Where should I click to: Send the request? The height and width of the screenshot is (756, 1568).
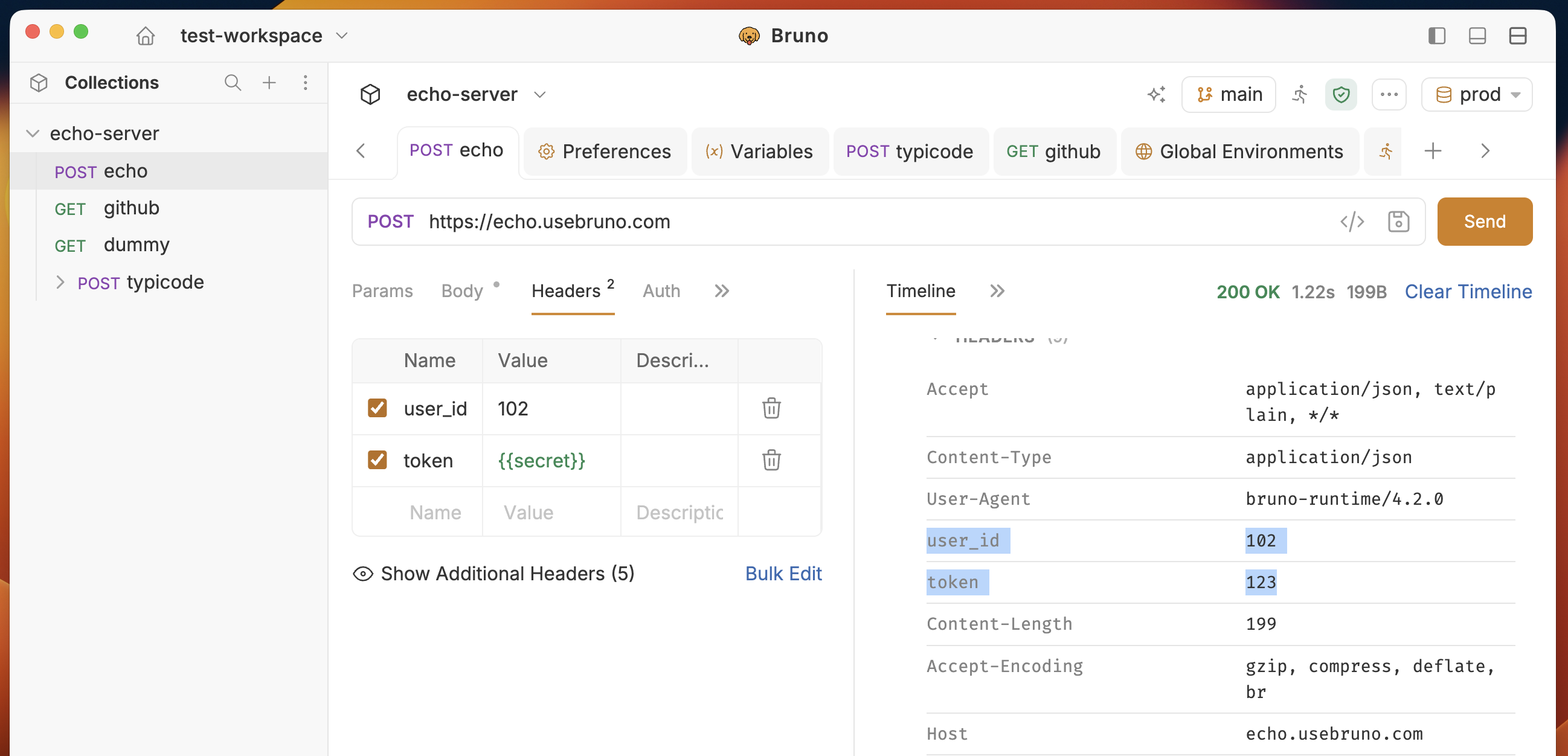coord(1484,222)
